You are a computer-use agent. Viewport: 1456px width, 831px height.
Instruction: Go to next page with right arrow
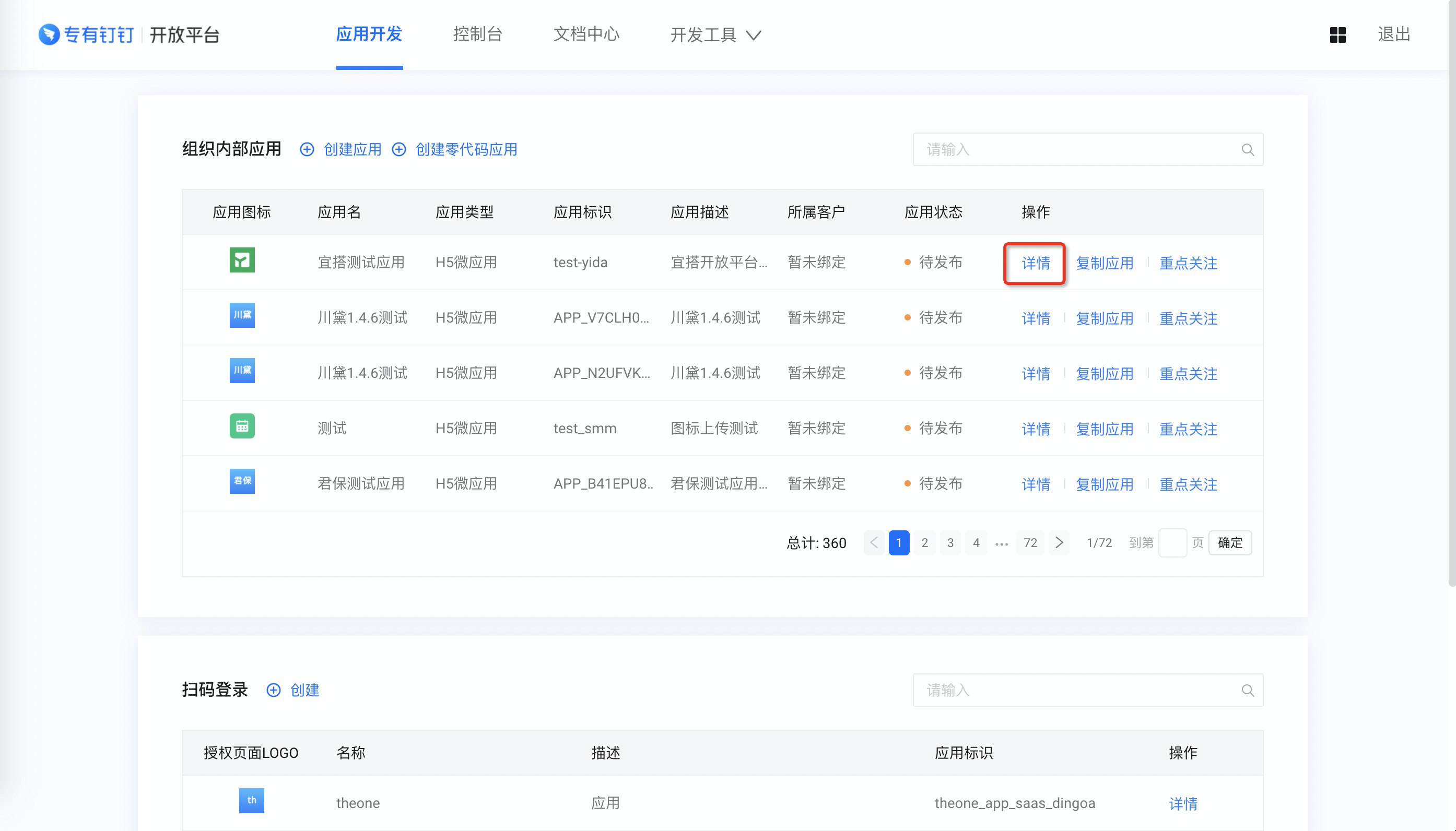click(x=1059, y=542)
